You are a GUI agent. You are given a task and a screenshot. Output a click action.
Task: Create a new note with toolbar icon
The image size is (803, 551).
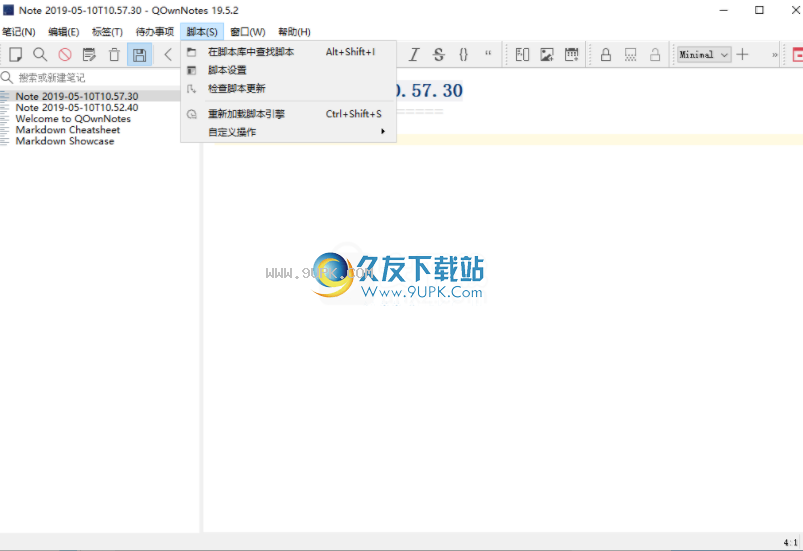pos(16,54)
